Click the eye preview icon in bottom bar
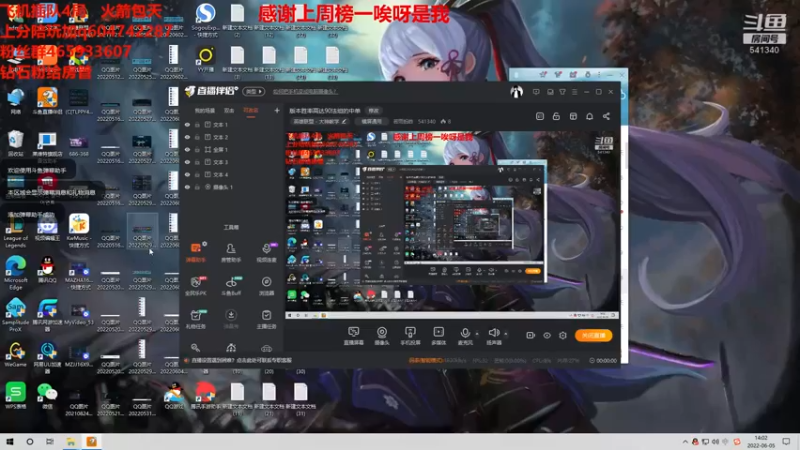This screenshot has height=450, width=800. point(546,335)
